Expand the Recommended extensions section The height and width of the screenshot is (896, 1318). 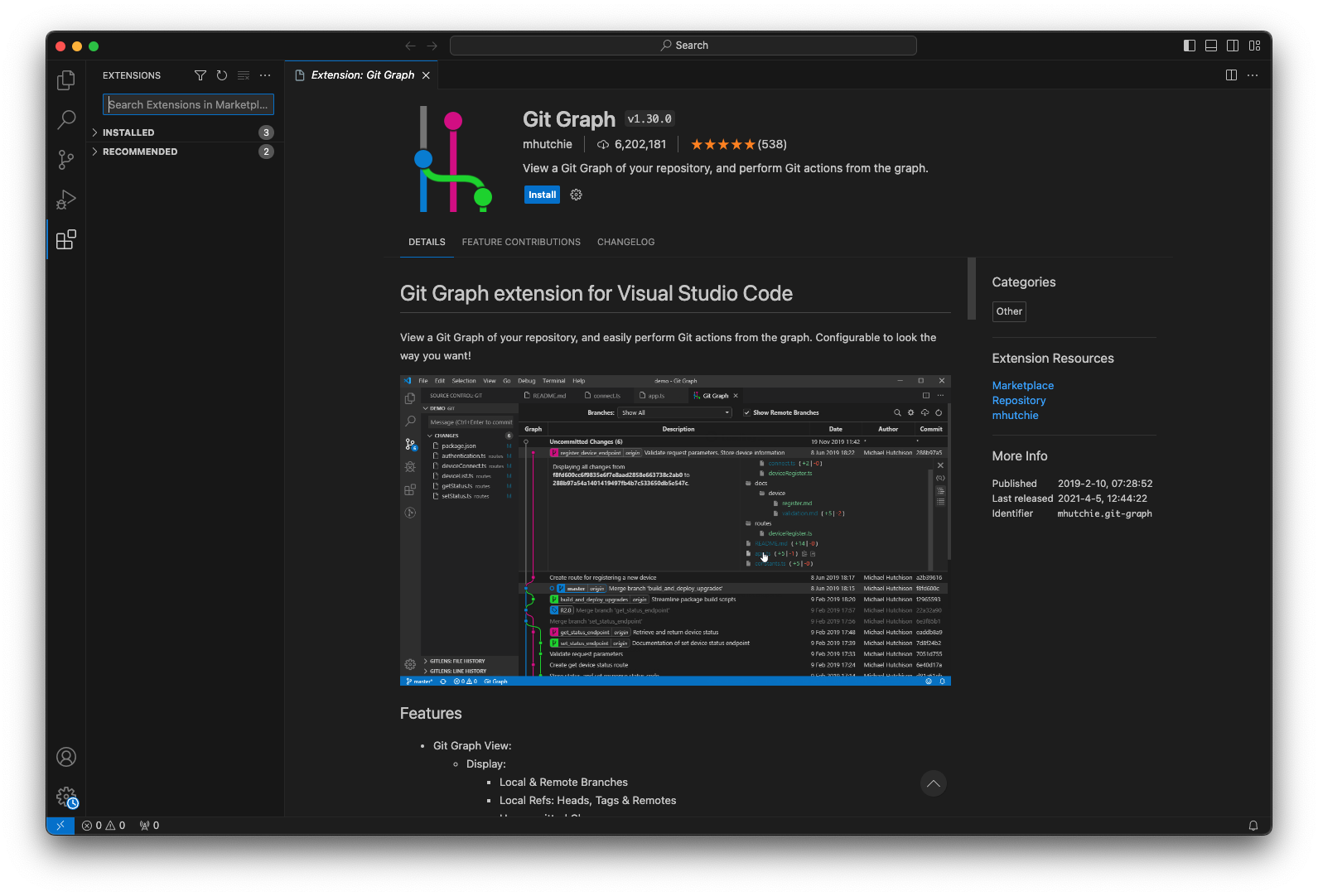coord(185,152)
